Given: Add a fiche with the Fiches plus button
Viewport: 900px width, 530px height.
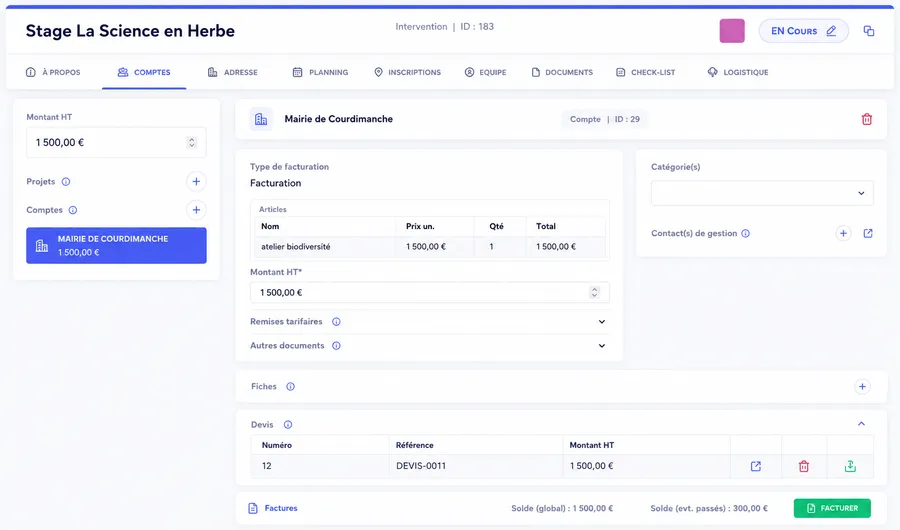Looking at the screenshot, I should (x=862, y=386).
